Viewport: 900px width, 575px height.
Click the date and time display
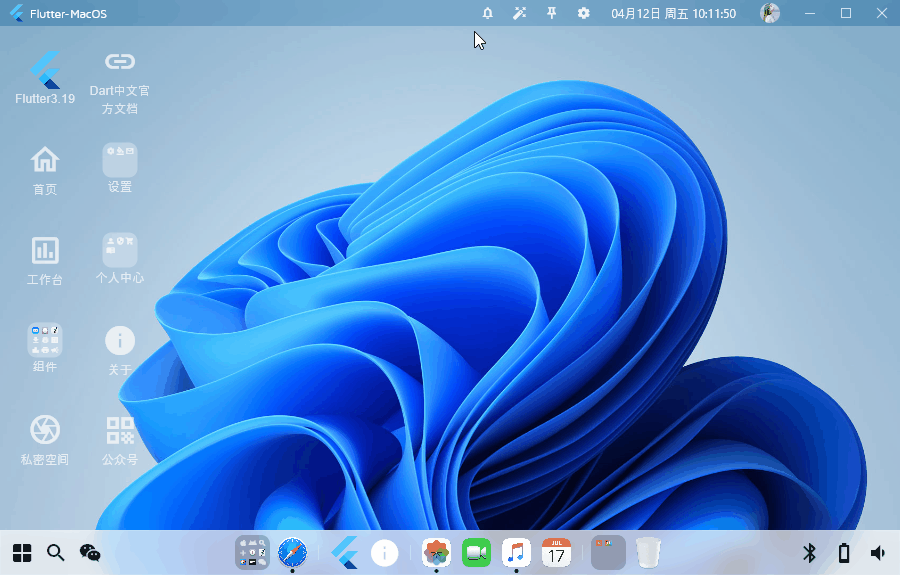click(673, 14)
